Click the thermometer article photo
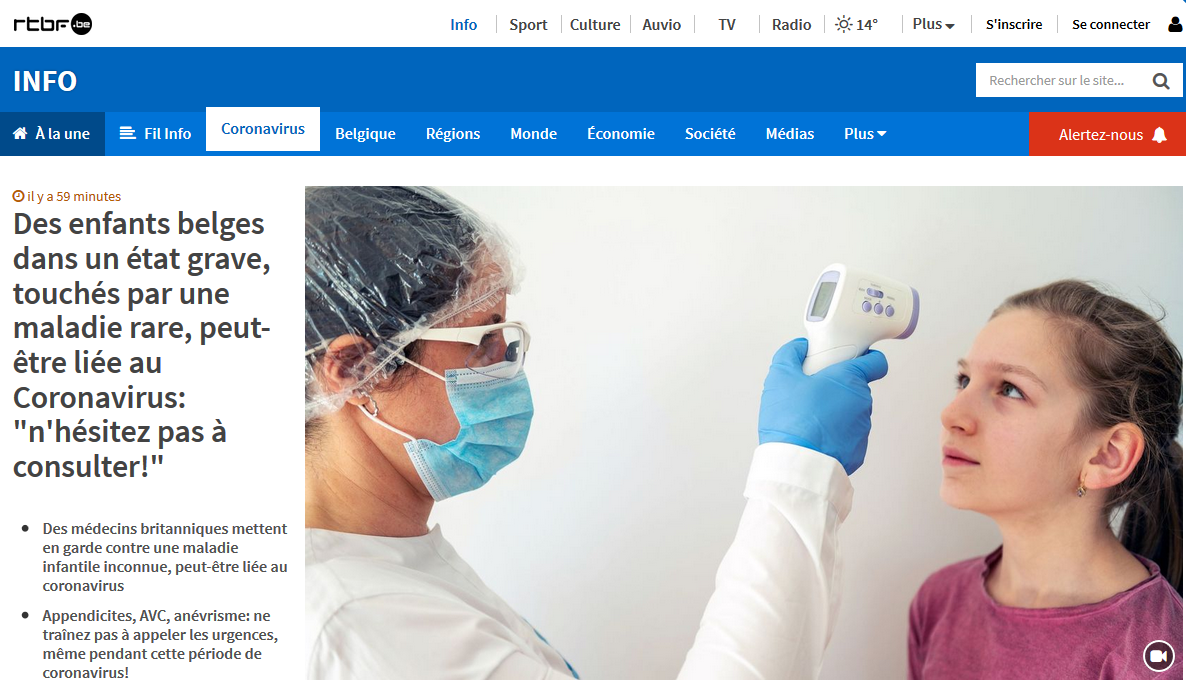Viewport: 1186px width, 686px height. coord(744,433)
